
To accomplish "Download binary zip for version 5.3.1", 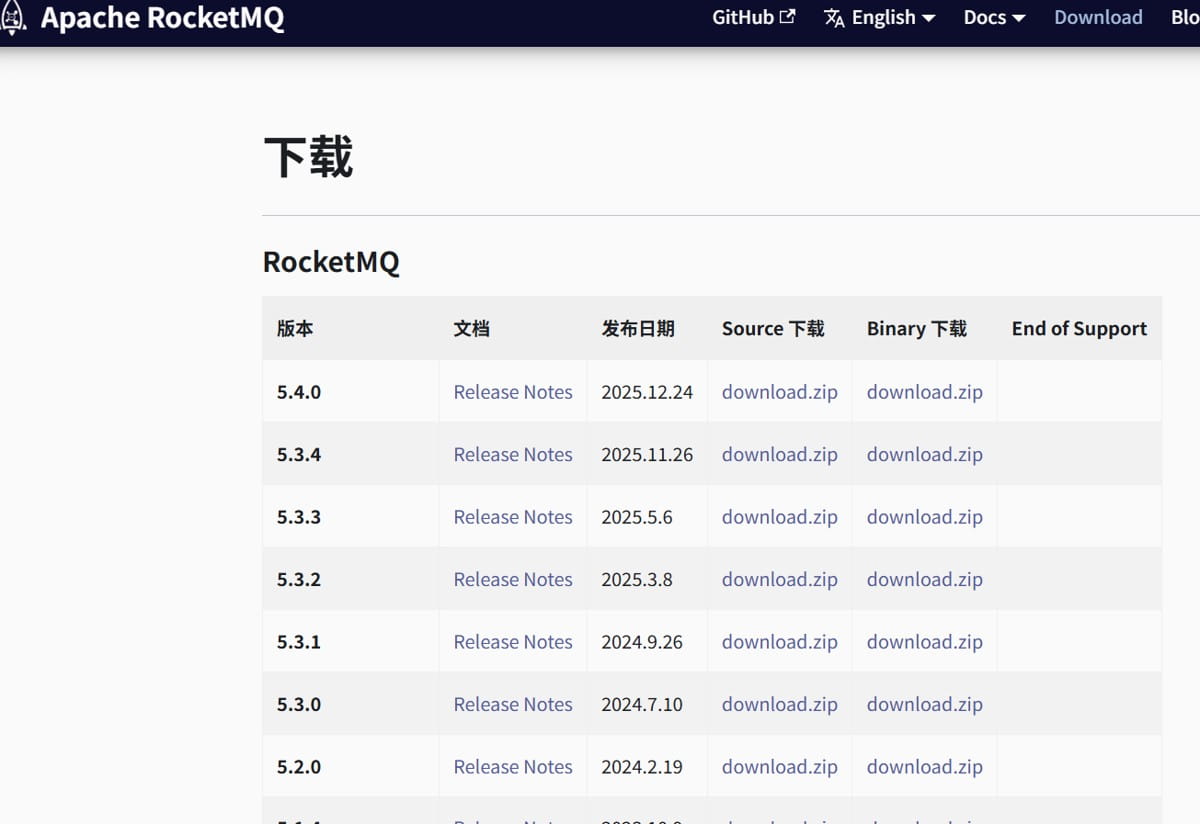I will click(x=924, y=642).
